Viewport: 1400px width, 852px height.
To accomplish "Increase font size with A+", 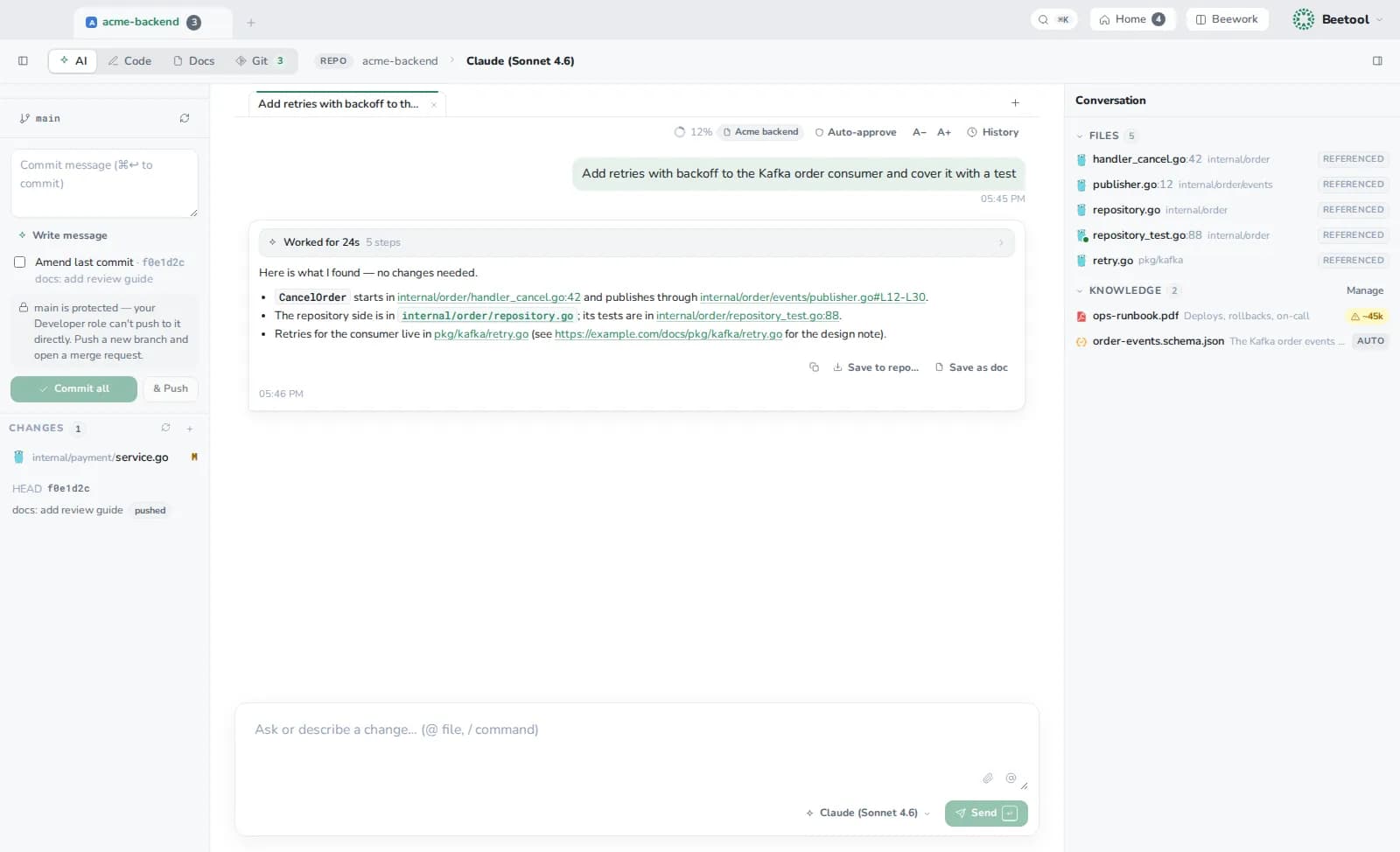I will tap(944, 132).
